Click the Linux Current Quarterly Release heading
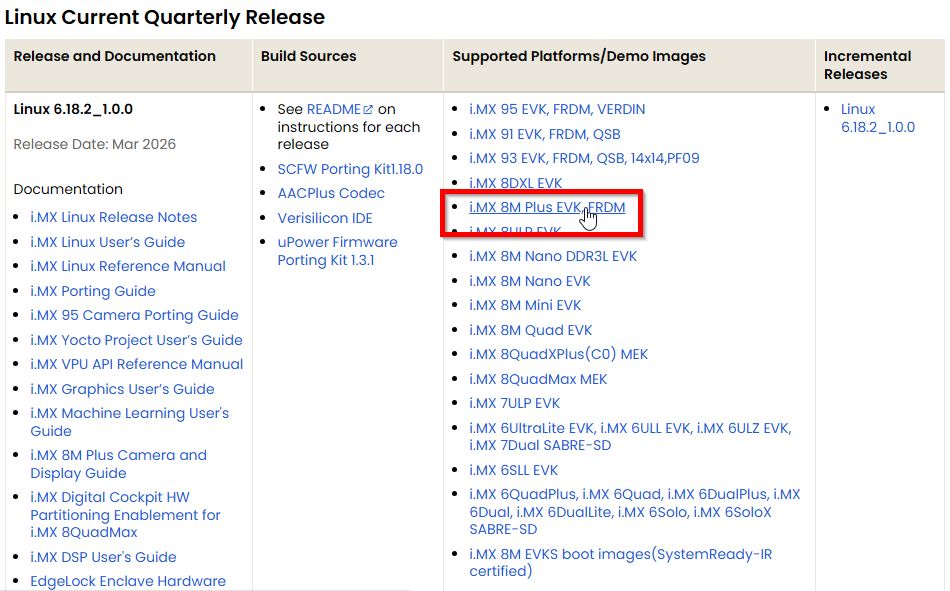 165,17
